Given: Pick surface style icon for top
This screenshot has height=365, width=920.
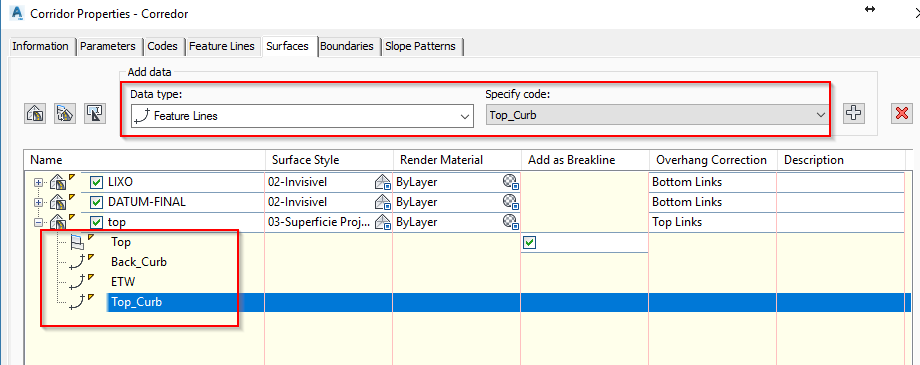Looking at the screenshot, I should pyautogui.click(x=383, y=222).
